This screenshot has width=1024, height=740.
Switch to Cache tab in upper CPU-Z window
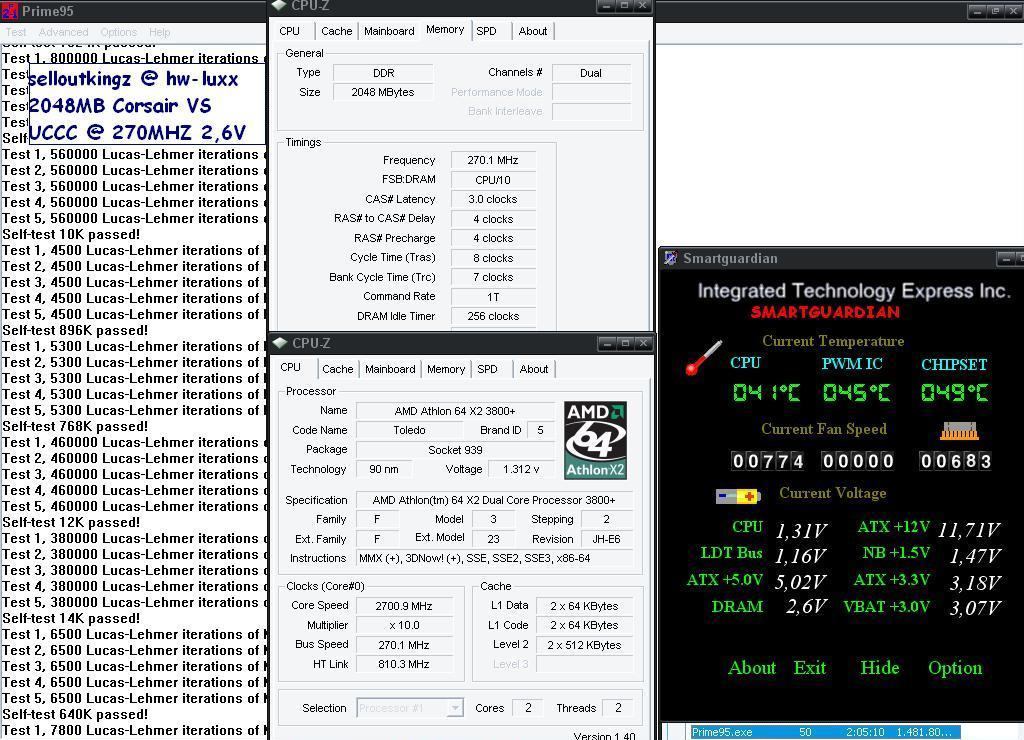336,31
